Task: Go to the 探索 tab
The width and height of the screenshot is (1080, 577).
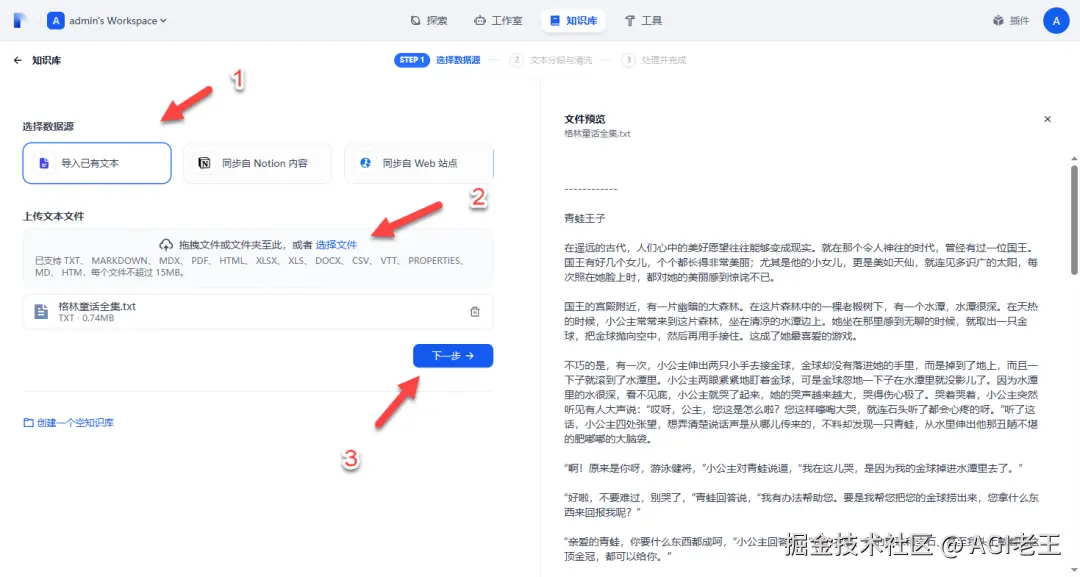Action: point(428,21)
